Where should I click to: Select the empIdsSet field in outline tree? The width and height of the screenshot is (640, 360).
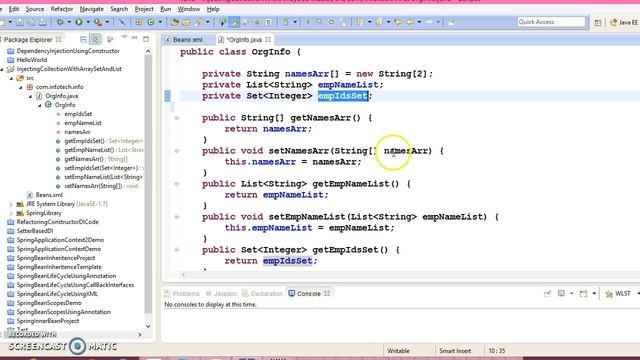[x=78, y=114]
